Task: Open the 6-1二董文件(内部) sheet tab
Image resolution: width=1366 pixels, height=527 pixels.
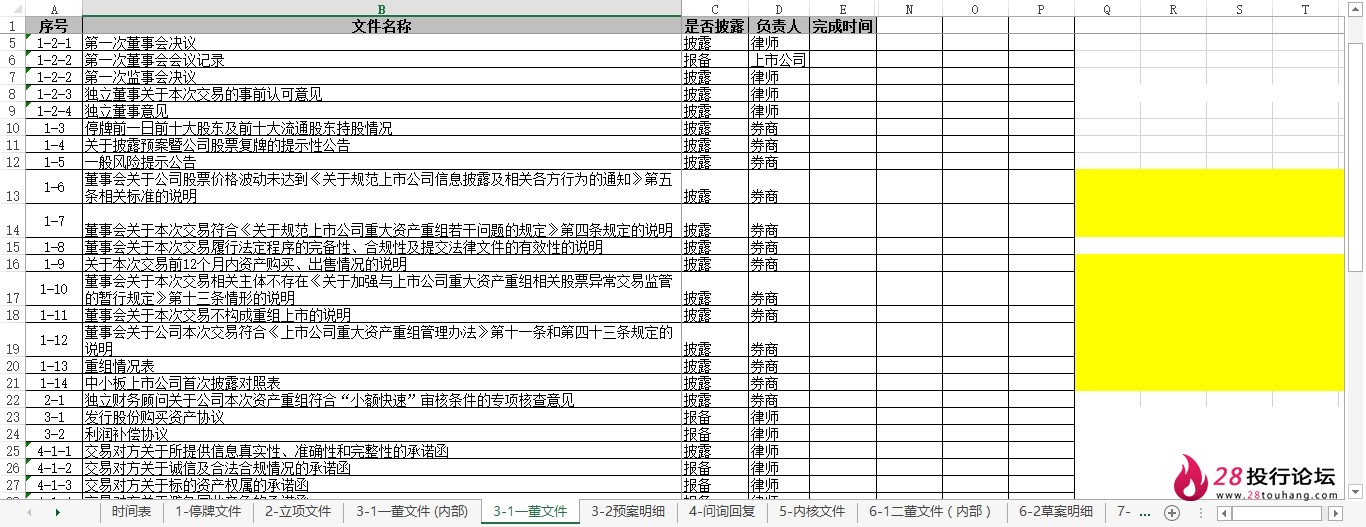Action: (x=931, y=511)
